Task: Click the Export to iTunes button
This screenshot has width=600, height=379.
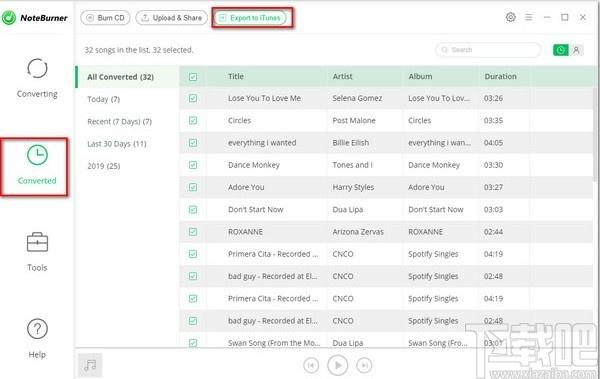Action: point(250,18)
